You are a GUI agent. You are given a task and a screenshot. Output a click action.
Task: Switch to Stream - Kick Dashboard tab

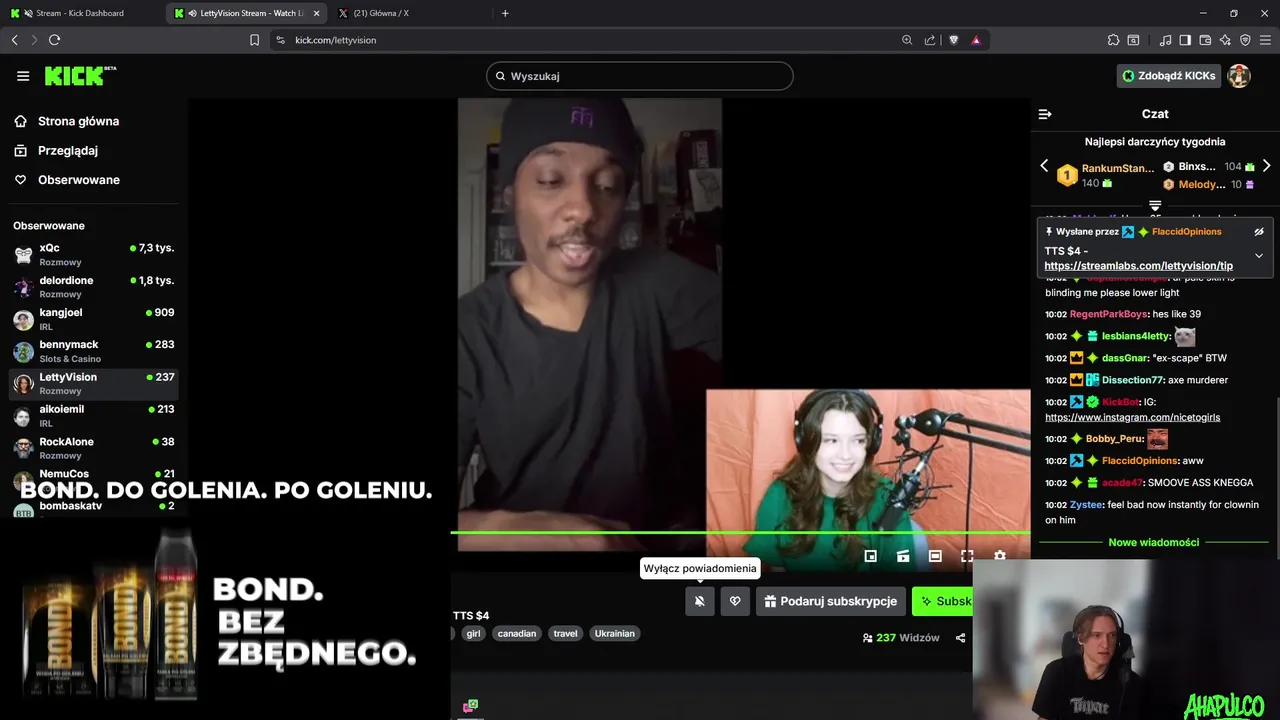(80, 13)
